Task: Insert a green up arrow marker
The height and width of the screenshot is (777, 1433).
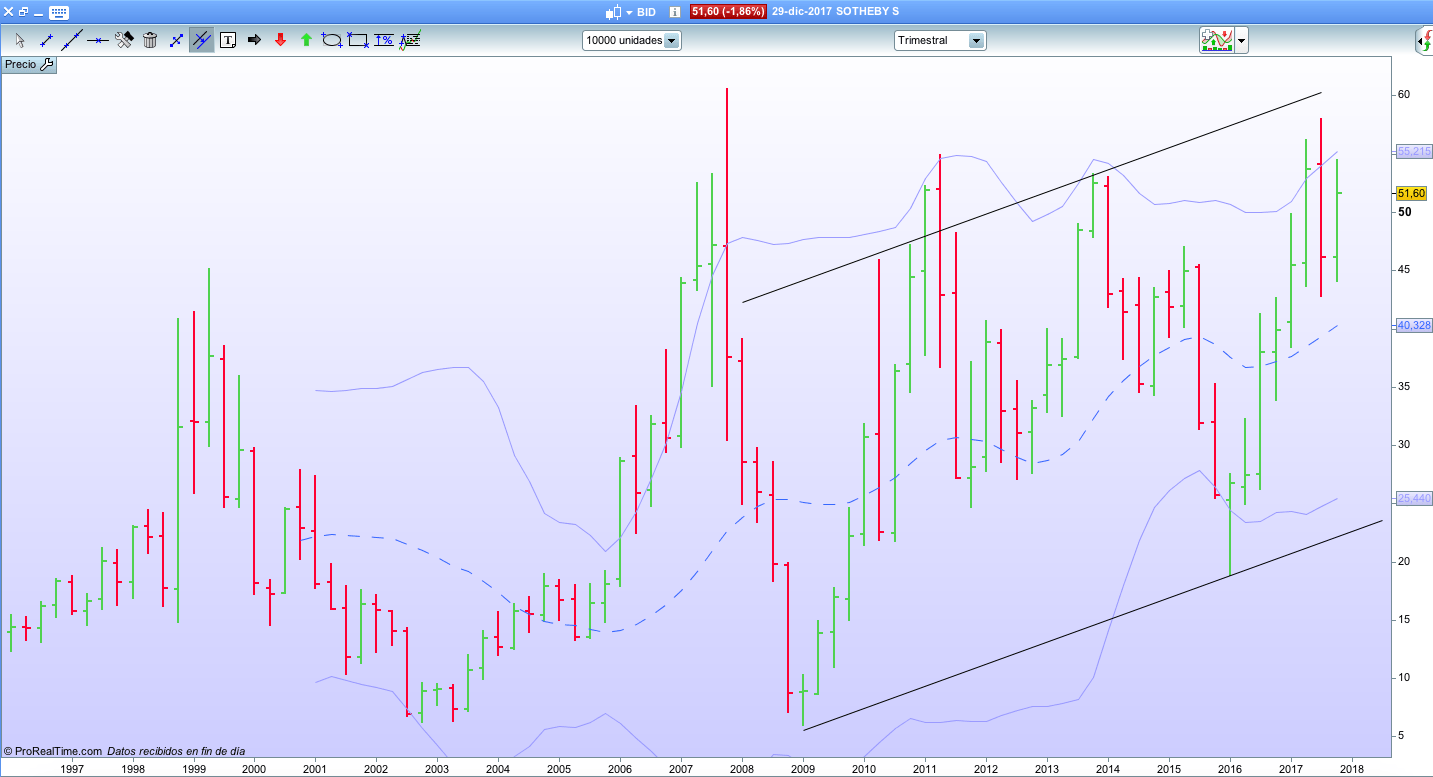Action: click(306, 40)
